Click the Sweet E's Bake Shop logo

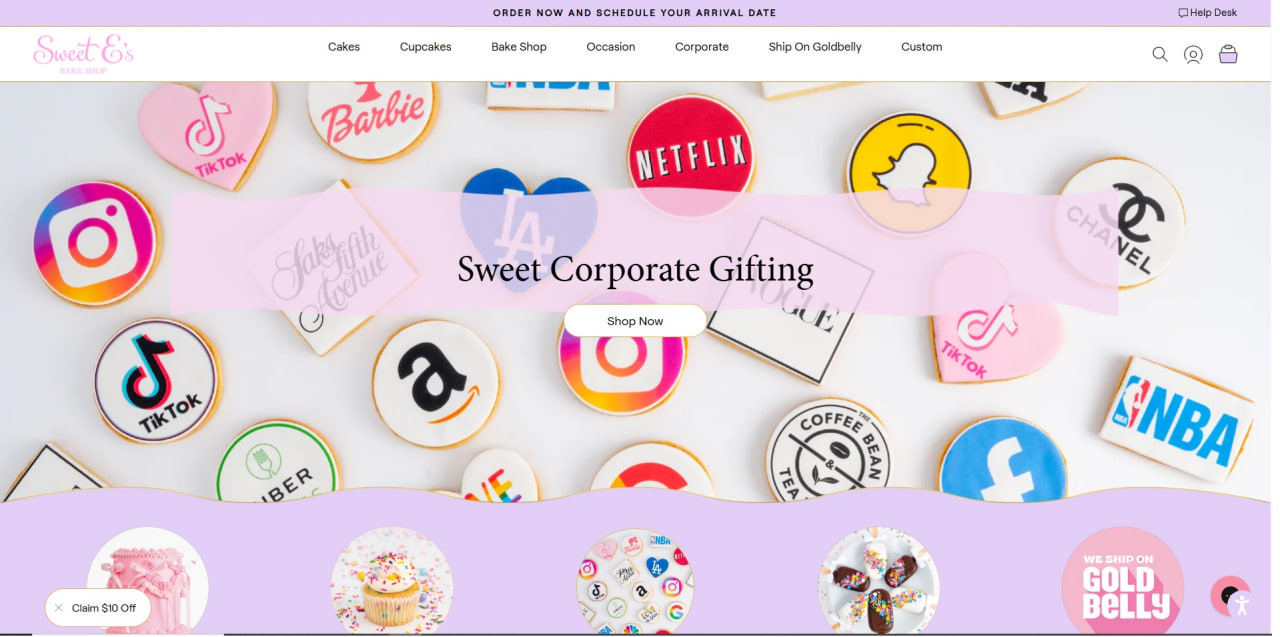(83, 54)
